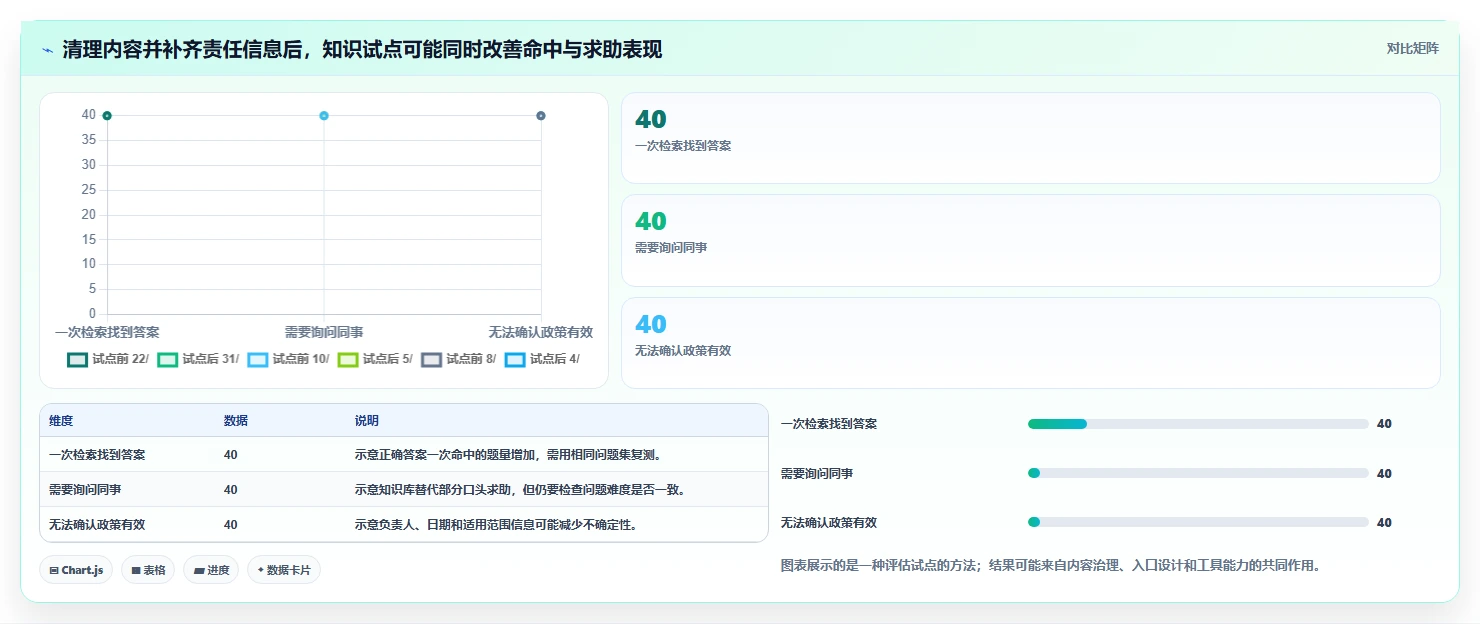Image resolution: width=1480 pixels, height=624 pixels.
Task: Select the 数据卡片 chip
Action: click(x=284, y=570)
